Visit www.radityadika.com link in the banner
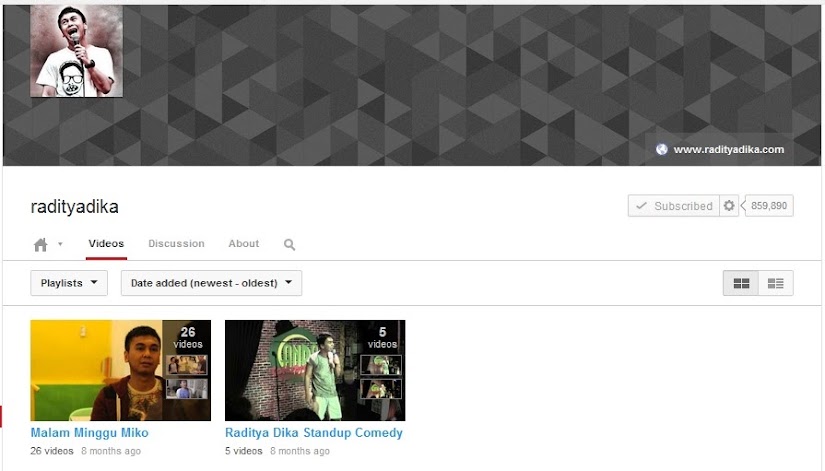Image resolution: width=825 pixels, height=471 pixels. [729, 149]
